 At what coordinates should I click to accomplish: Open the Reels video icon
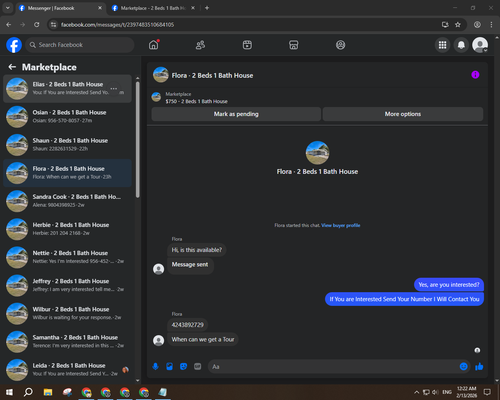[247, 45]
